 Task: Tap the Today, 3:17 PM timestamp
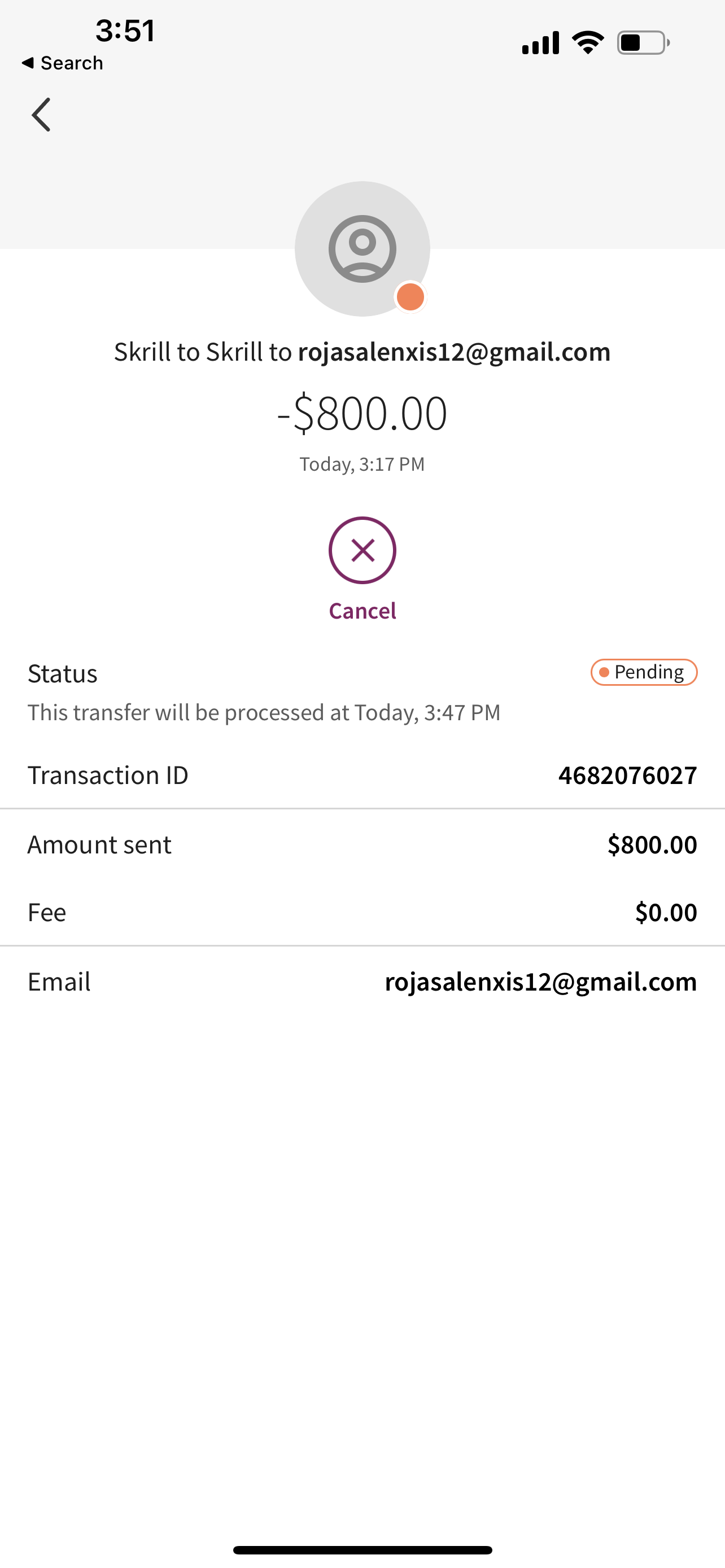point(362,465)
